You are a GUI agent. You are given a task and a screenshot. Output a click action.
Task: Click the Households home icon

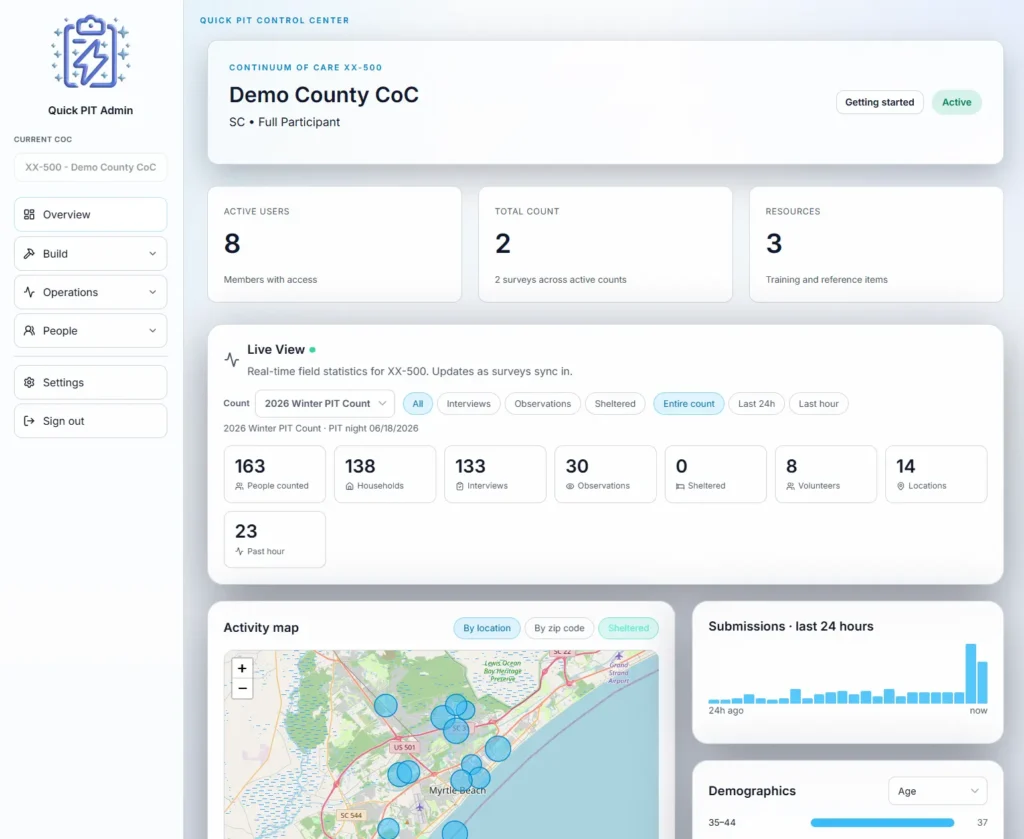pos(349,486)
